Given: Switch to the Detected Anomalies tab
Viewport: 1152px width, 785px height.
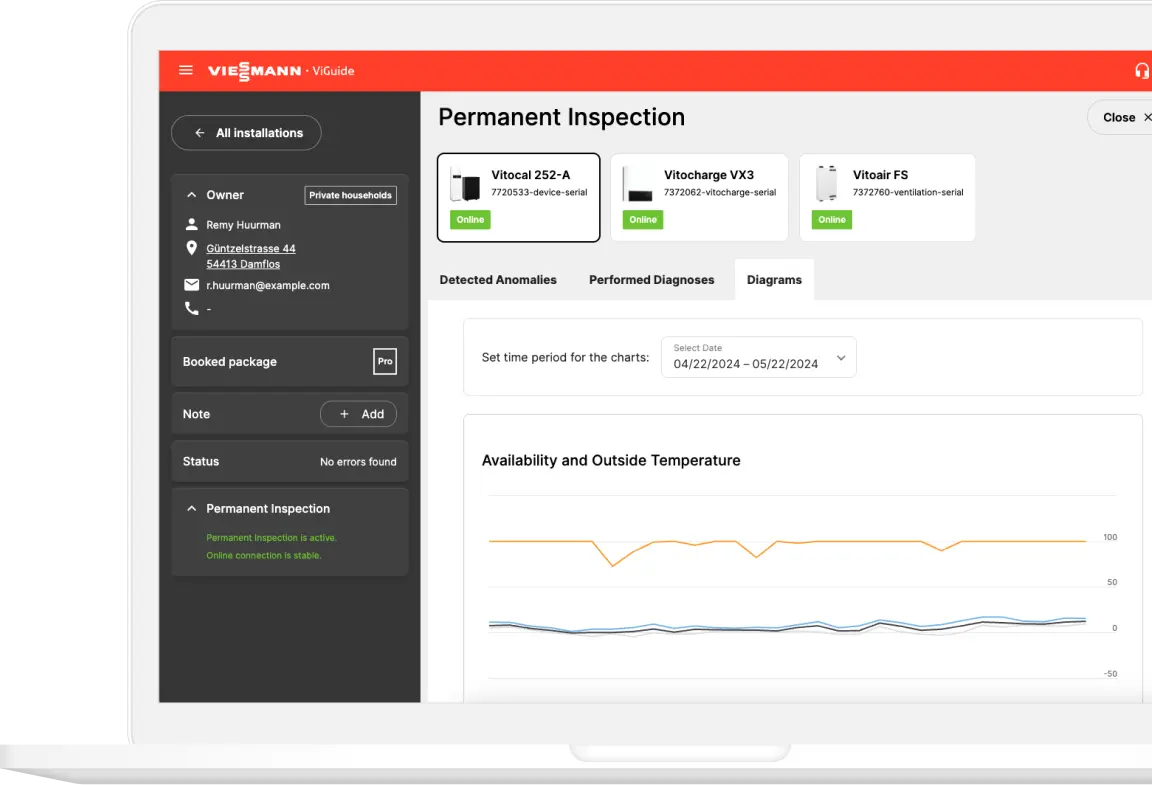Looking at the screenshot, I should (x=498, y=280).
